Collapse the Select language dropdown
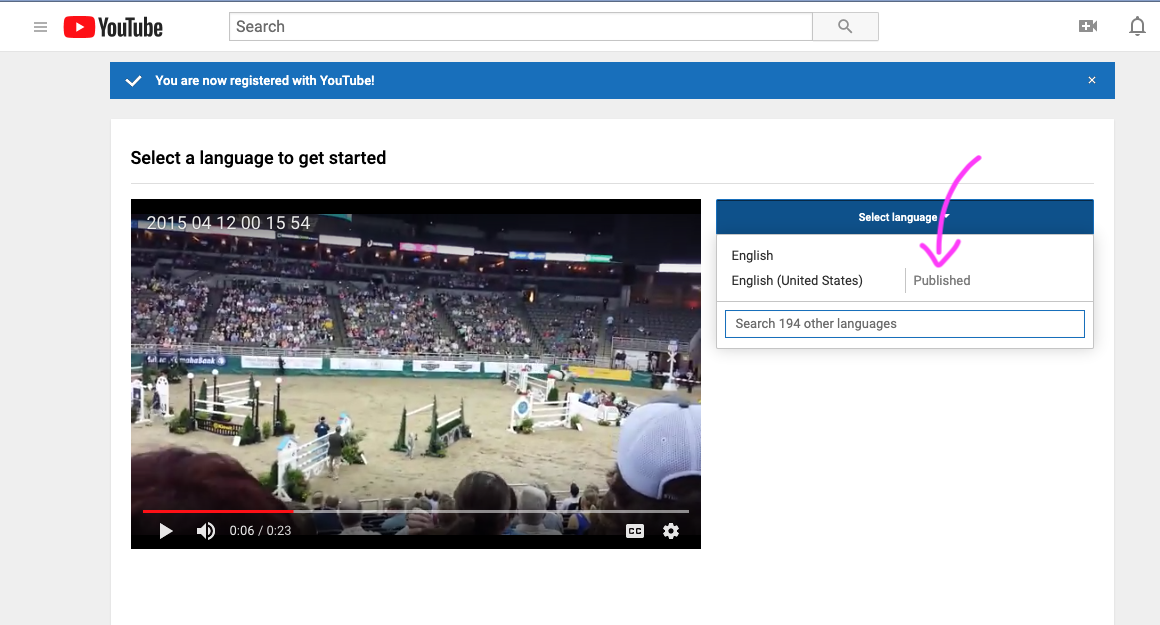This screenshot has width=1160, height=625. [904, 217]
